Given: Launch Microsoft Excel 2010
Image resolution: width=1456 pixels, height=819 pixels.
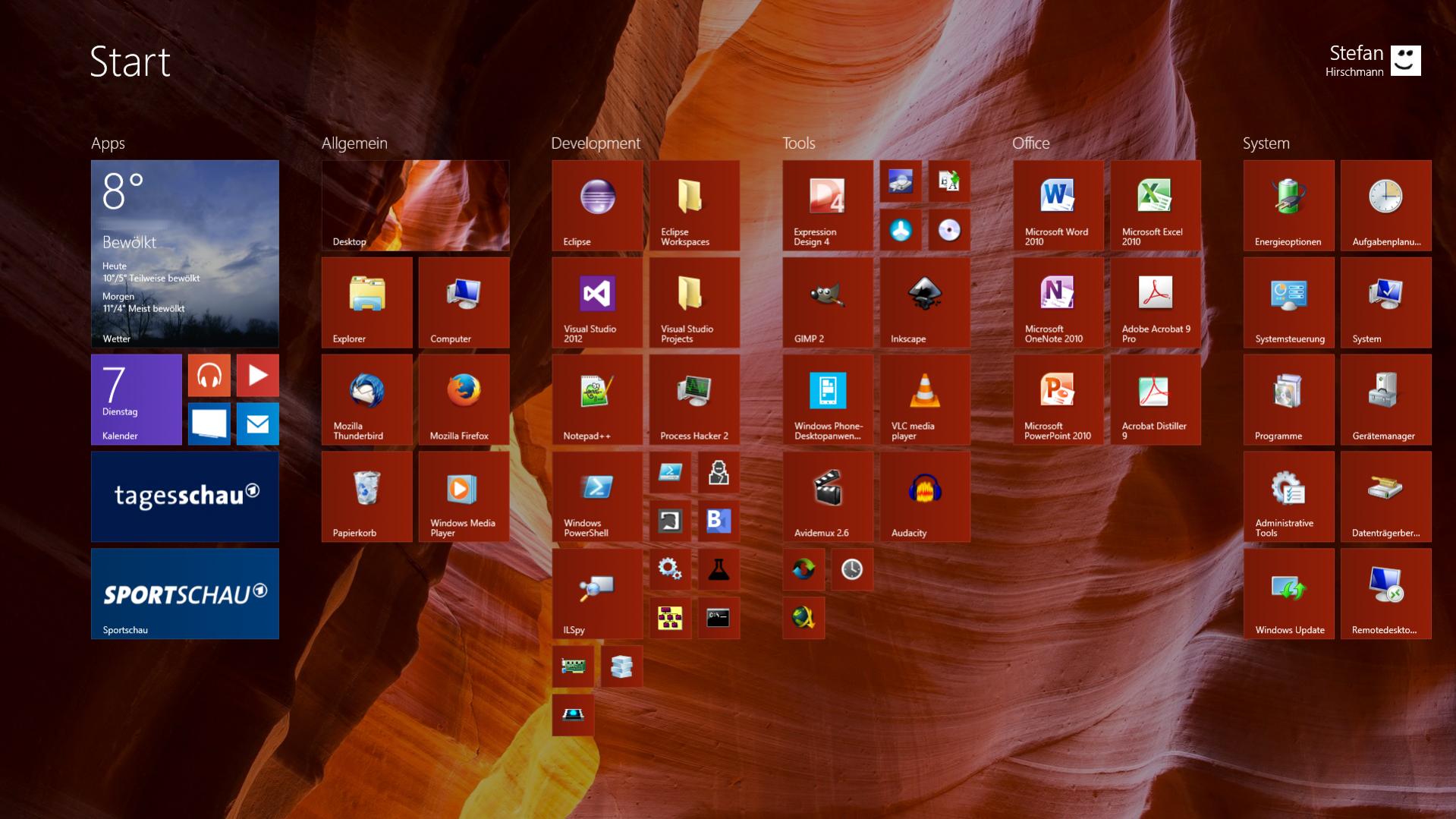Looking at the screenshot, I should [1156, 205].
